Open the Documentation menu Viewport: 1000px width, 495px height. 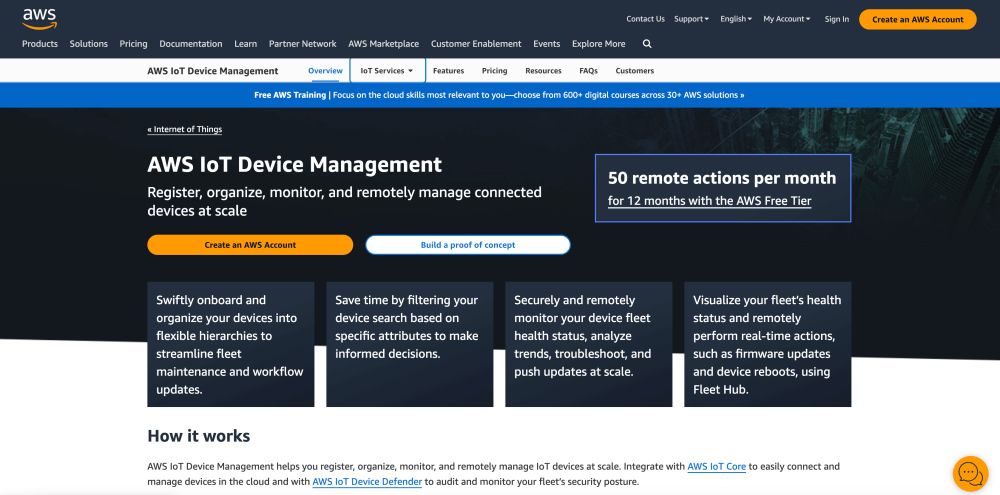click(x=191, y=44)
